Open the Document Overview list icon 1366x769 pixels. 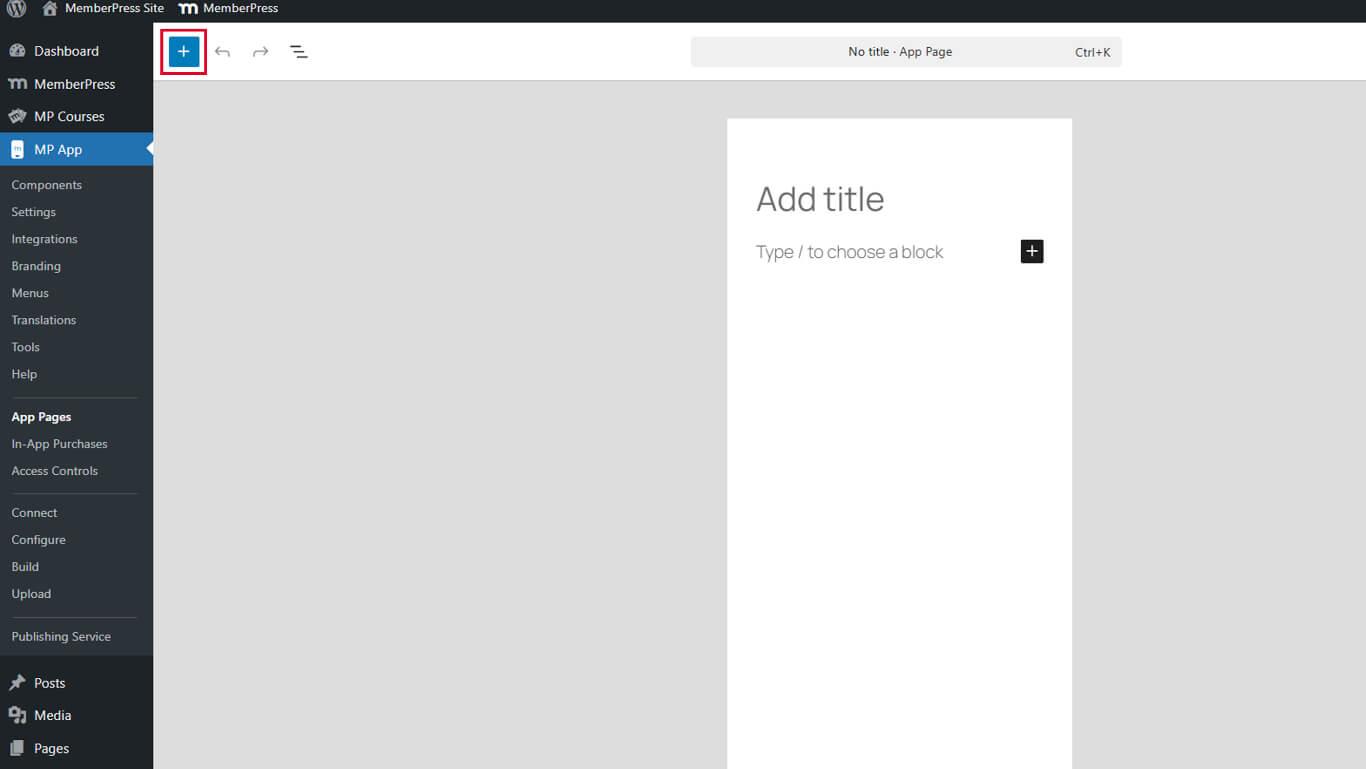click(x=298, y=52)
